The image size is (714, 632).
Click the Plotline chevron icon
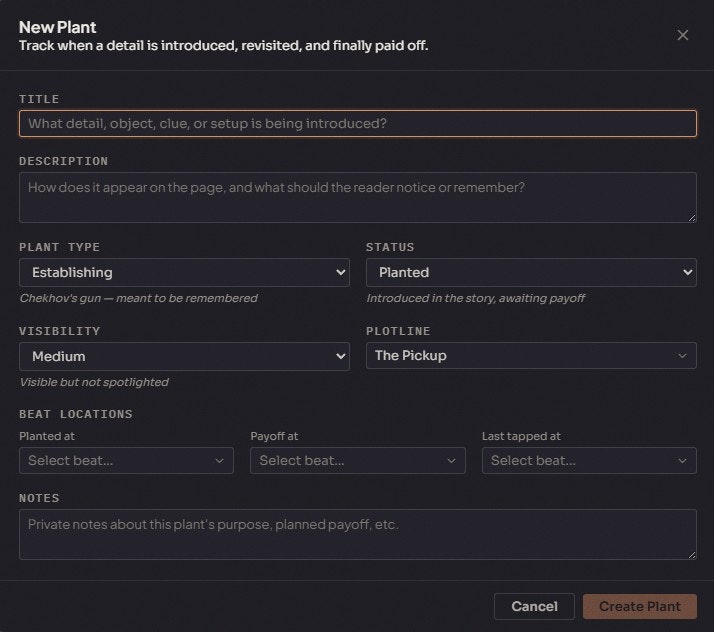pos(683,356)
